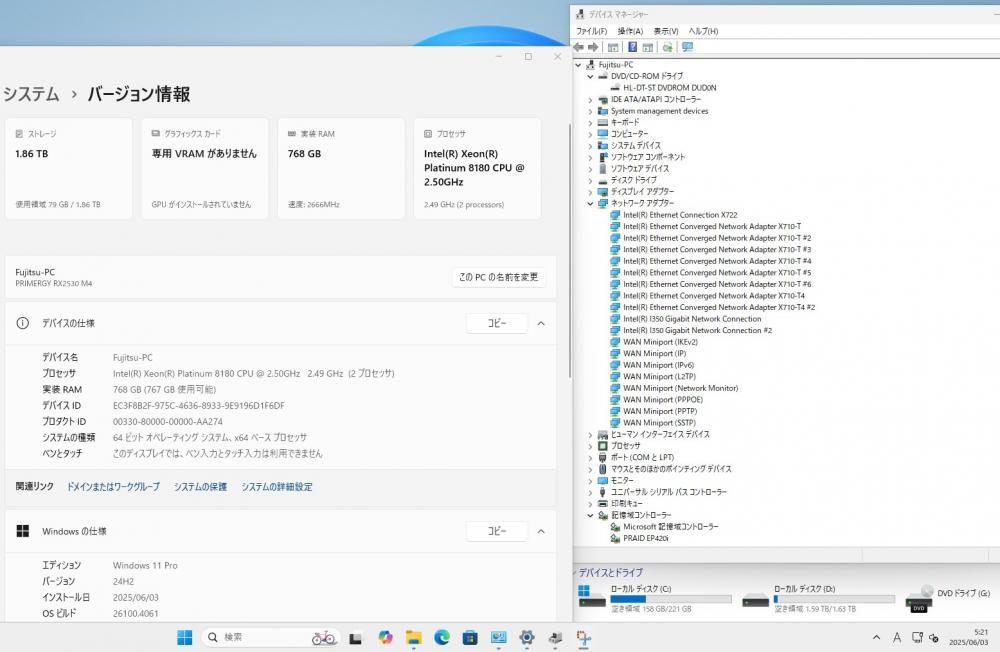Expand the ヒューマン インターフェイス デバイス node
The image size is (1000, 652).
tap(590, 435)
